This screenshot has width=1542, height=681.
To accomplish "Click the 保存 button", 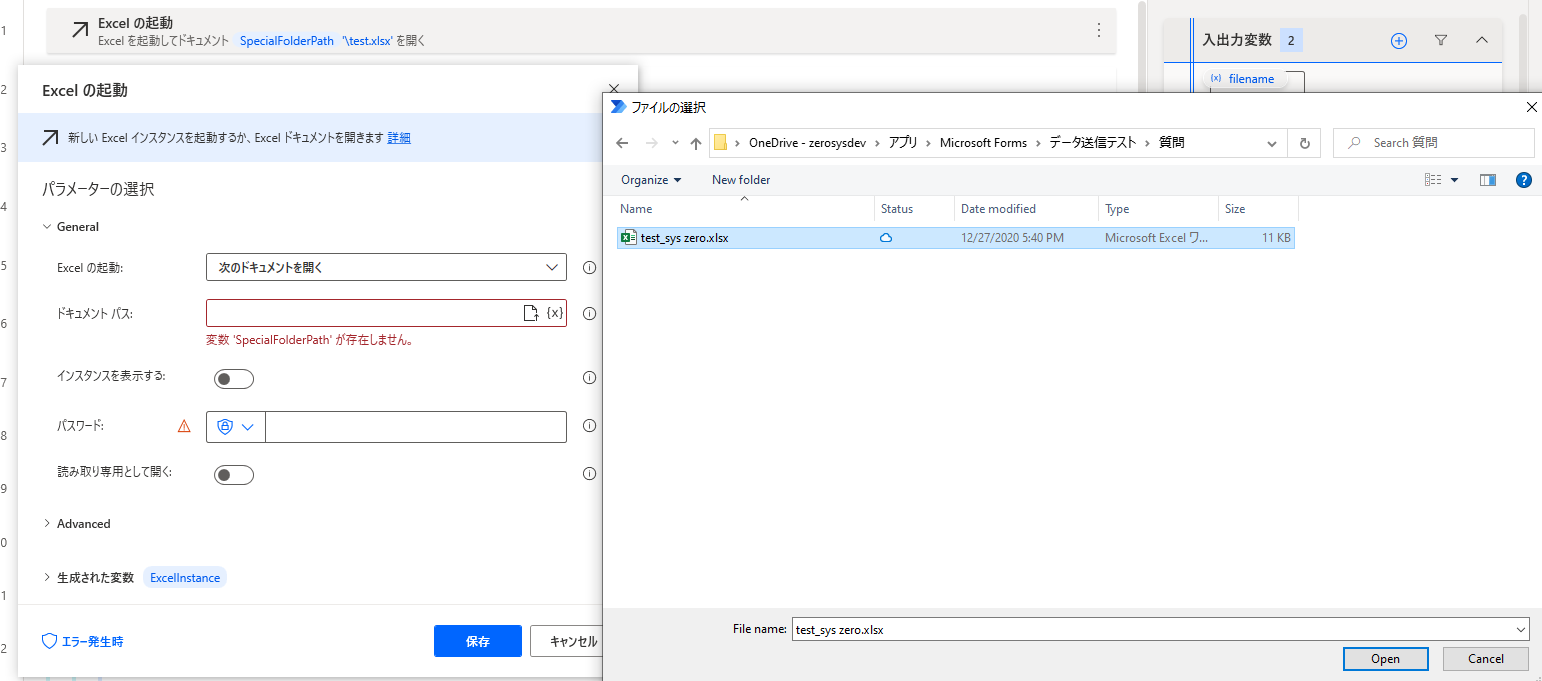I will pos(478,641).
